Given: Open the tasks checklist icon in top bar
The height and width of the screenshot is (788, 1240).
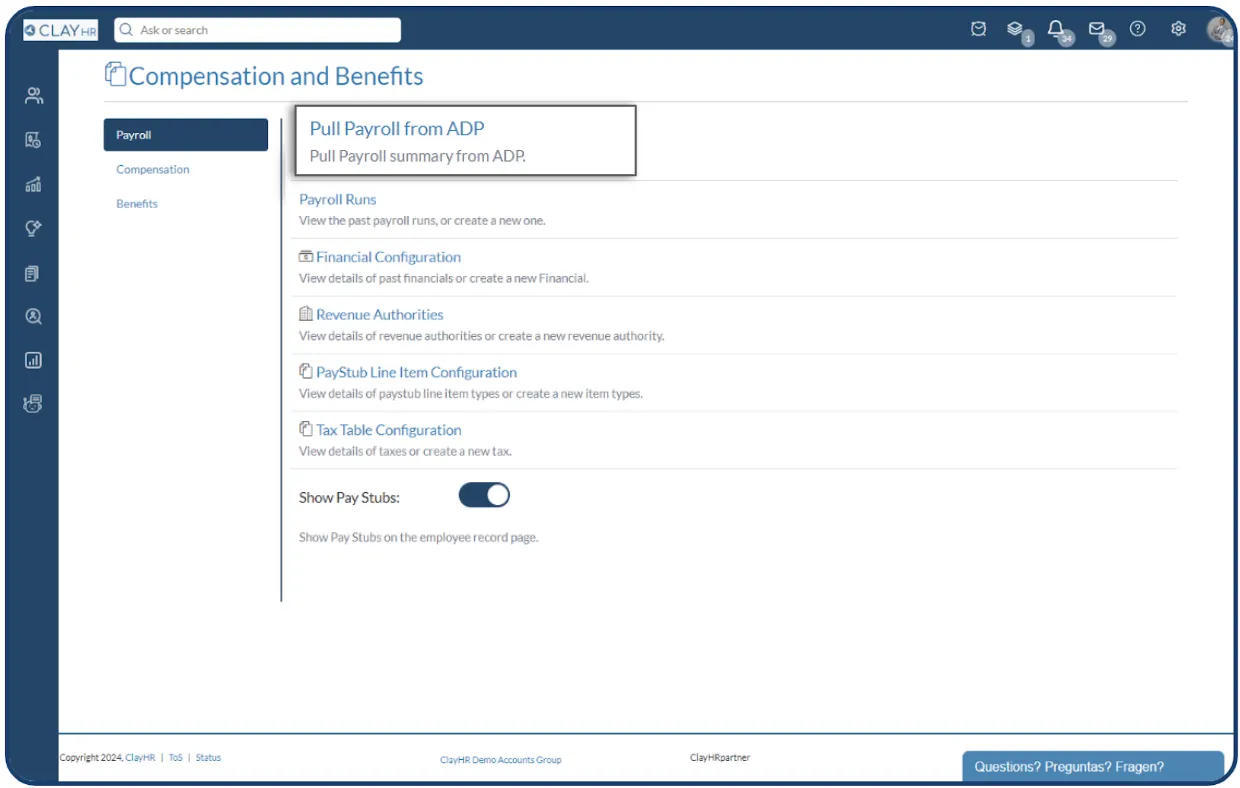Looking at the screenshot, I should [979, 29].
